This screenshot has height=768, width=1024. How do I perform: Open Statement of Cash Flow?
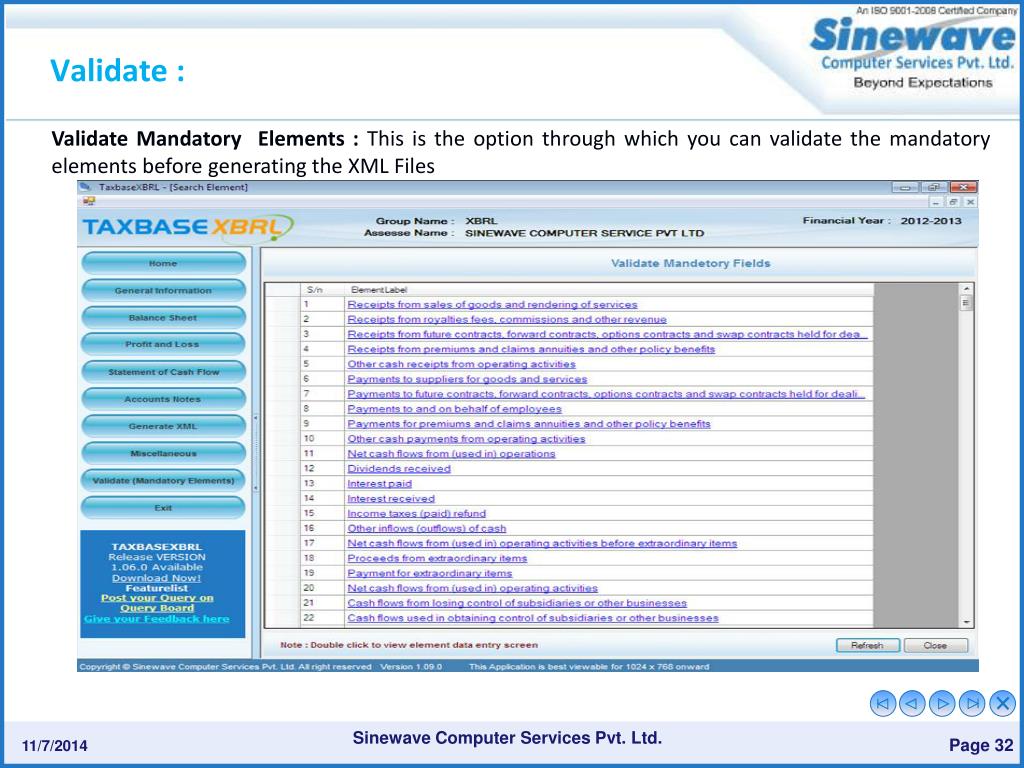[x=163, y=372]
